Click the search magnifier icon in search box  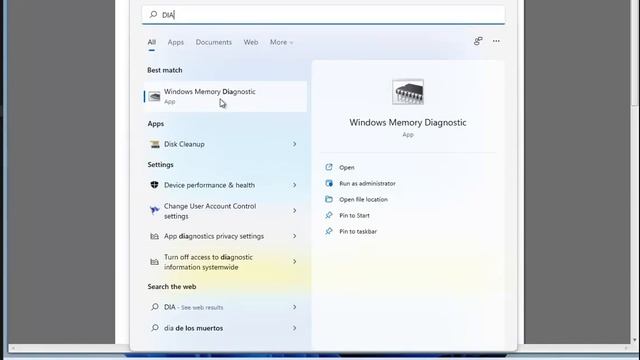pos(153,15)
